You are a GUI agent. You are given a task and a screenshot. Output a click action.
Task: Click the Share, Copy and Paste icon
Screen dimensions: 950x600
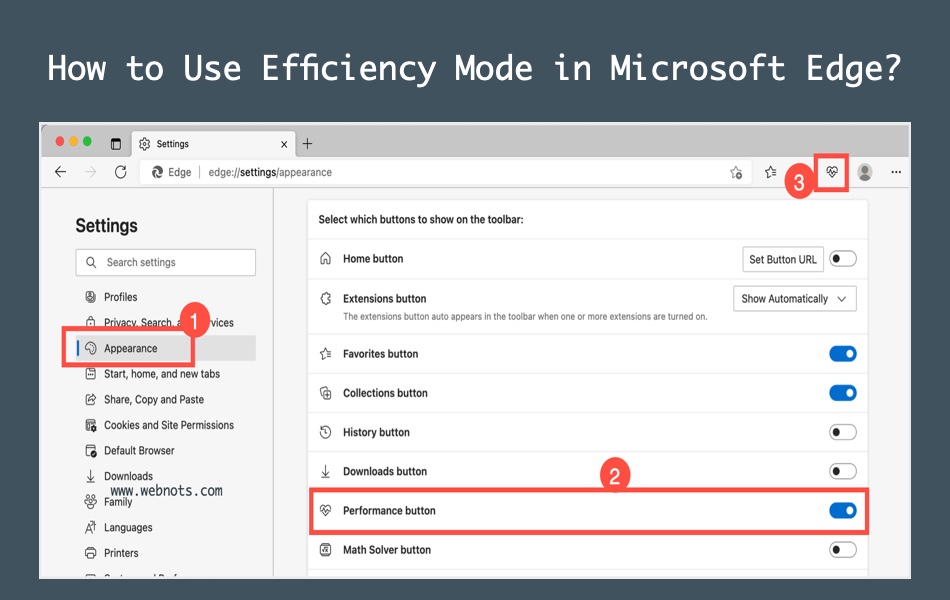(x=90, y=399)
